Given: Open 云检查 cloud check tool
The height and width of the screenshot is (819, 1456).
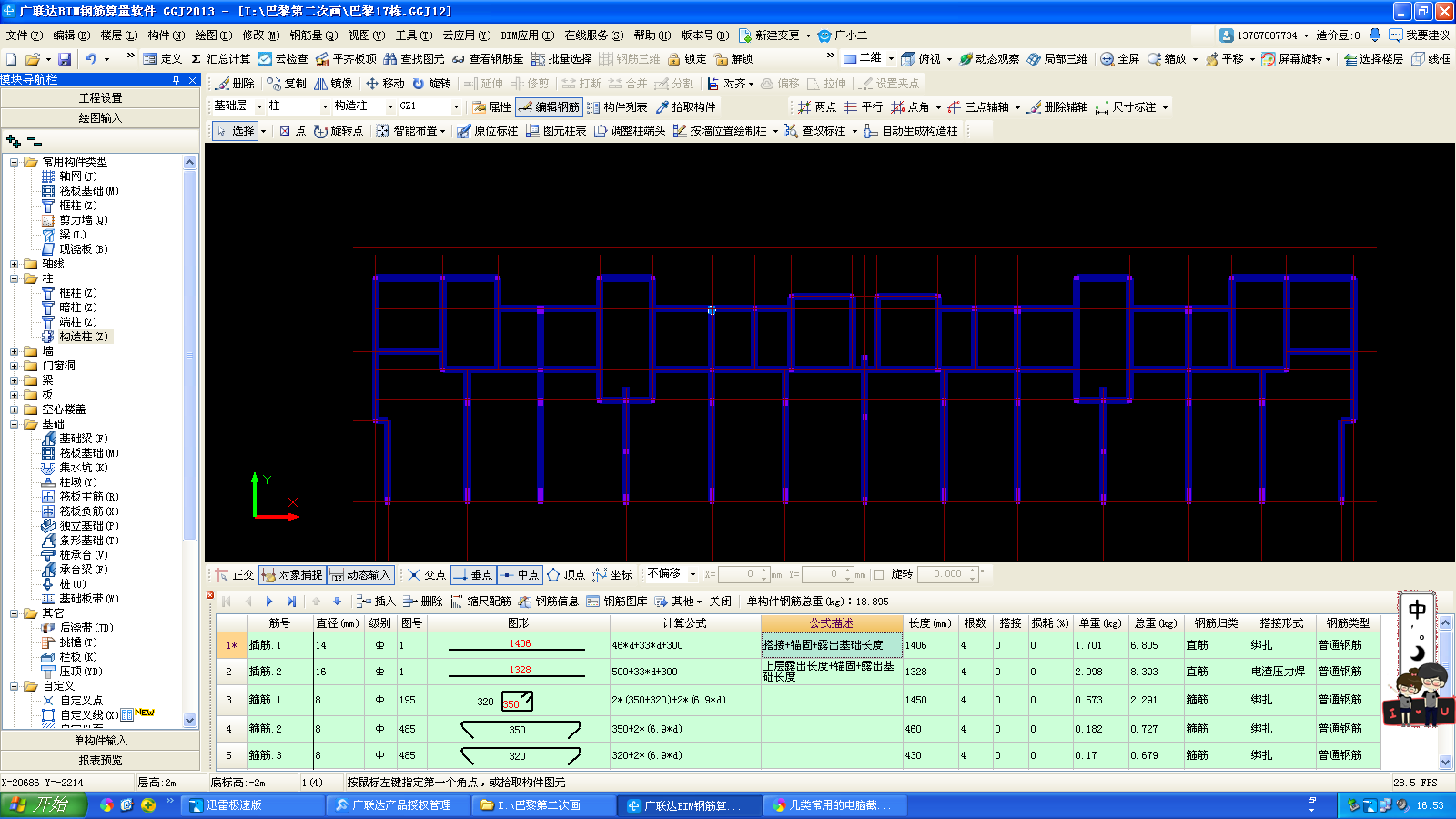Looking at the screenshot, I should pos(282,58).
